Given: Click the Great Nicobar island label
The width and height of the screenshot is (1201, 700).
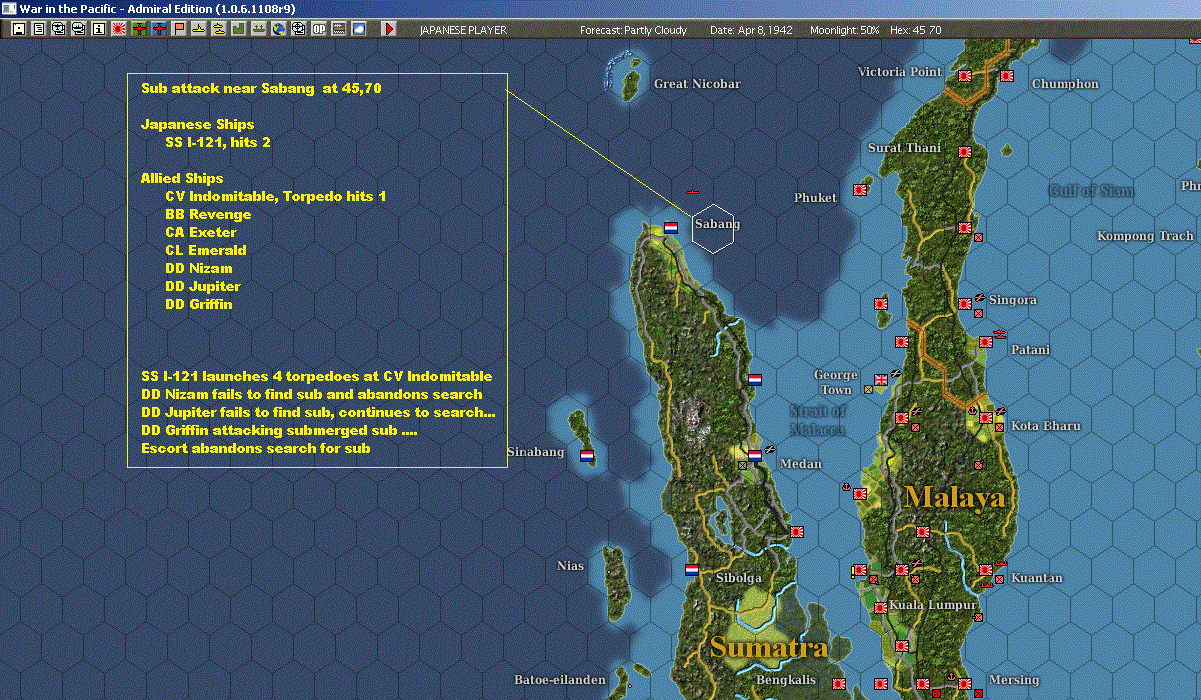Looking at the screenshot, I should pyautogui.click(x=697, y=84).
